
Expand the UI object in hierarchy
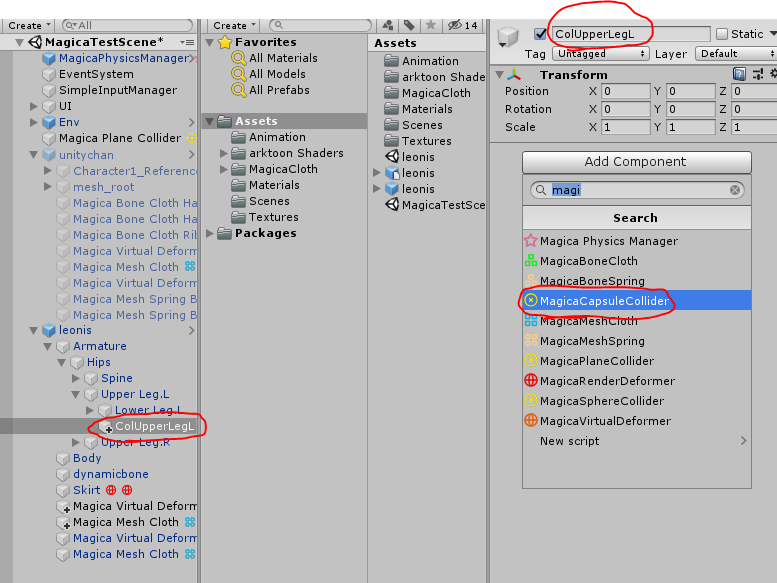tap(33, 106)
